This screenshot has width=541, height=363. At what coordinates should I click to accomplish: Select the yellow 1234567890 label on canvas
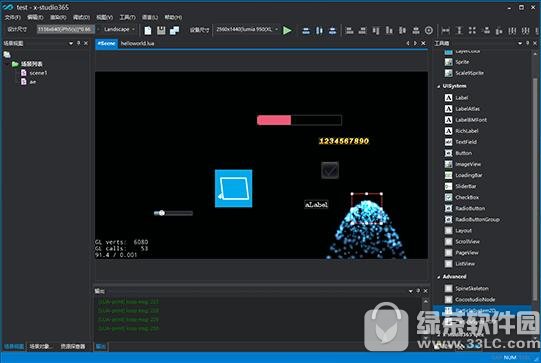[x=344, y=141]
